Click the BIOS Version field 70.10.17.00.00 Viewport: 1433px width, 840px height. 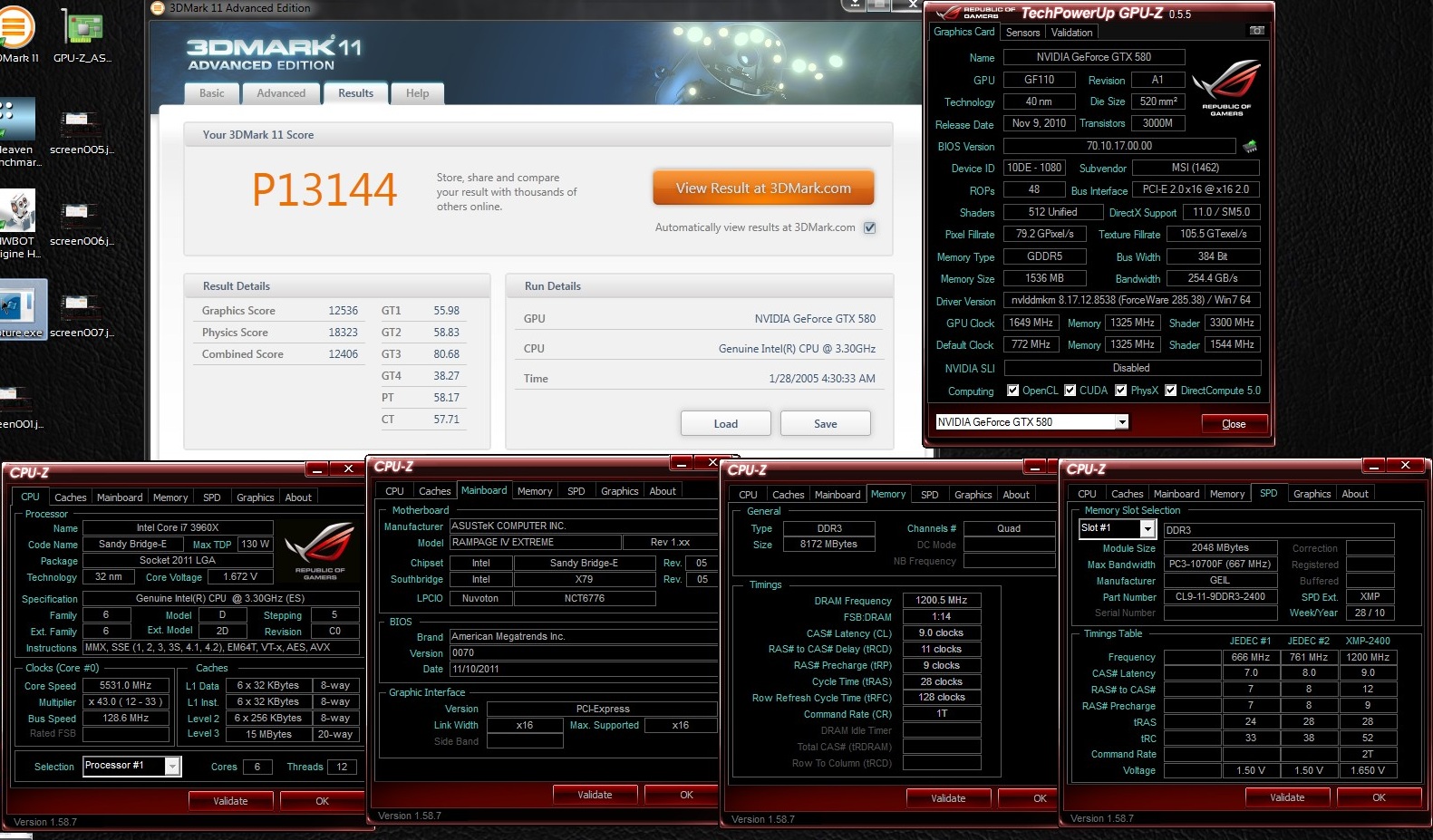[1119, 145]
